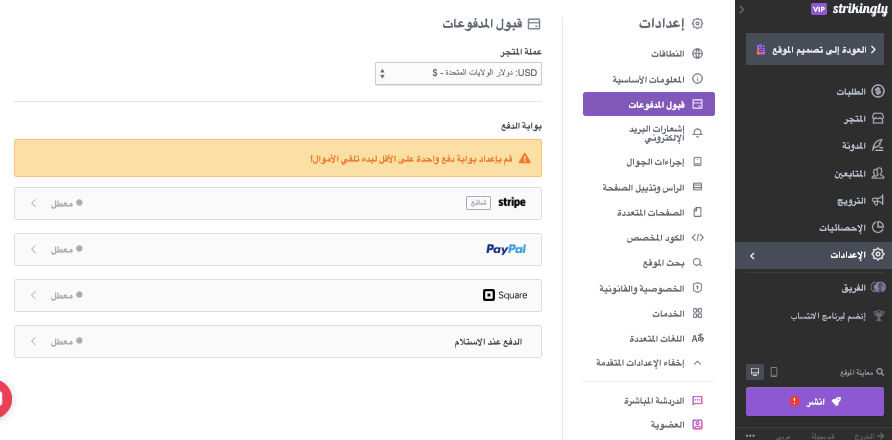
Task: Click the magnifier site search icon
Action: (x=697, y=262)
